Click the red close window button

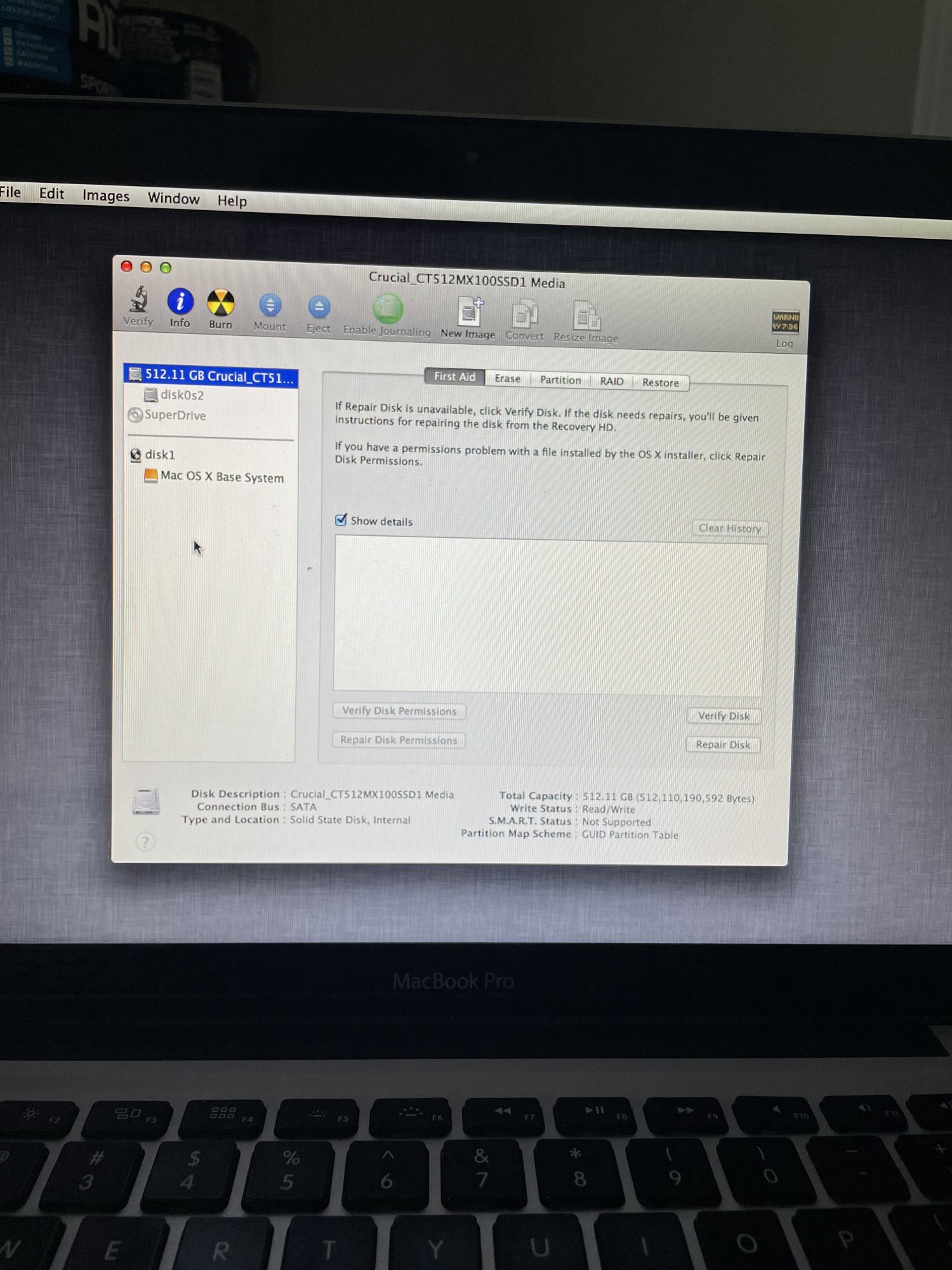click(126, 266)
